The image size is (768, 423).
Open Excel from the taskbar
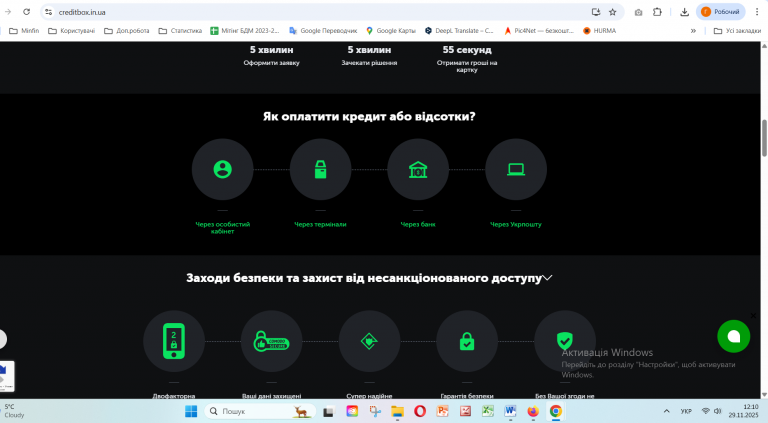click(488, 411)
